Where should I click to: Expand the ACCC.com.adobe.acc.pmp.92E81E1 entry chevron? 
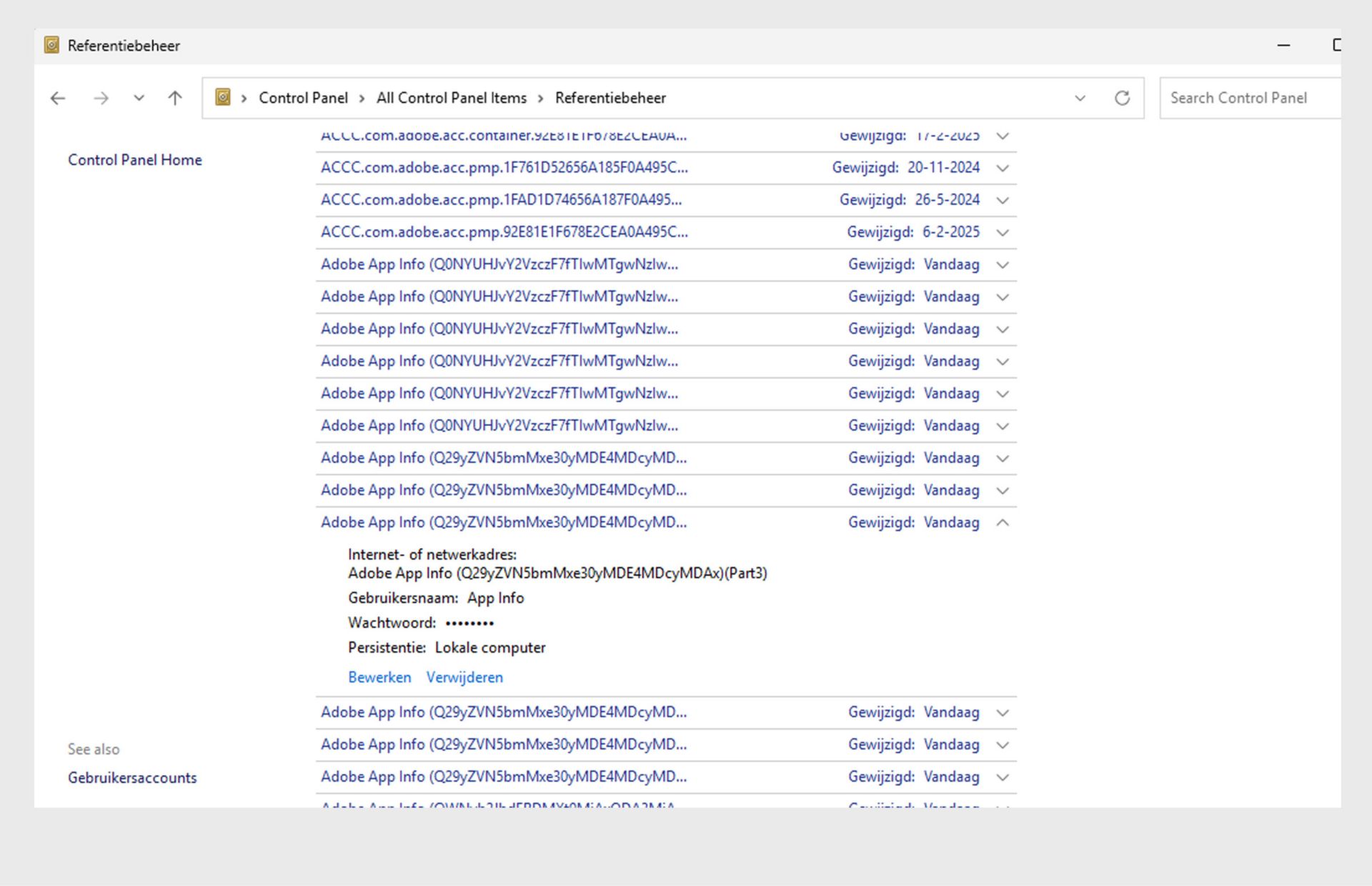coord(1003,232)
